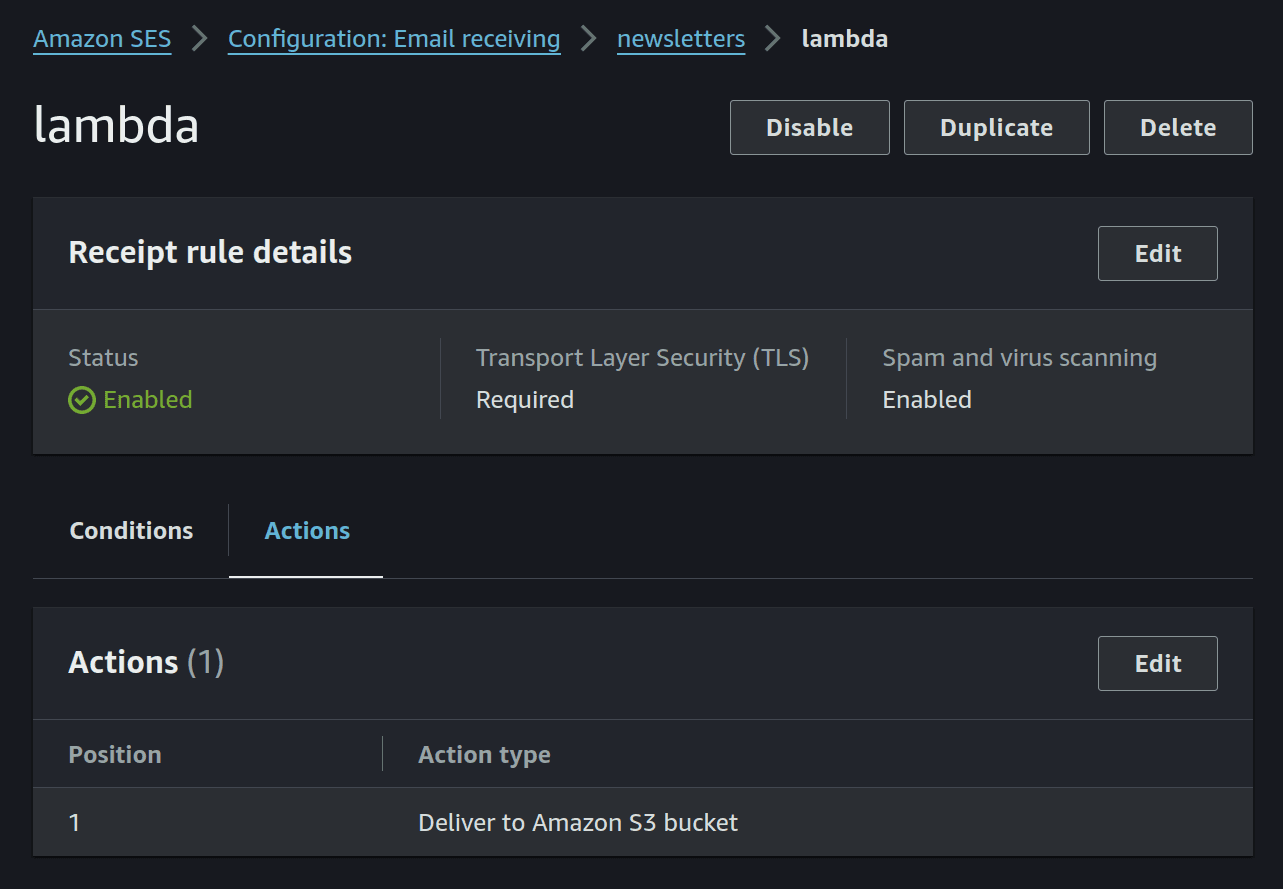Disable the lambda receipt rule
The height and width of the screenshot is (889, 1283).
pos(809,128)
